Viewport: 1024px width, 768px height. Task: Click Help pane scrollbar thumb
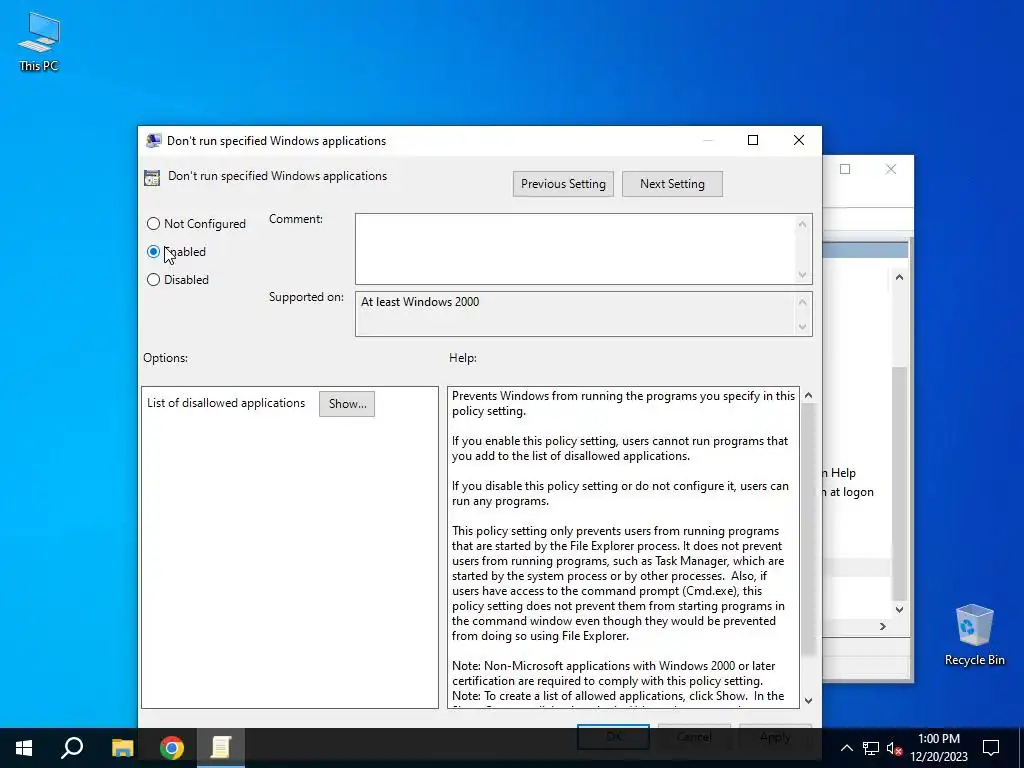(x=808, y=529)
